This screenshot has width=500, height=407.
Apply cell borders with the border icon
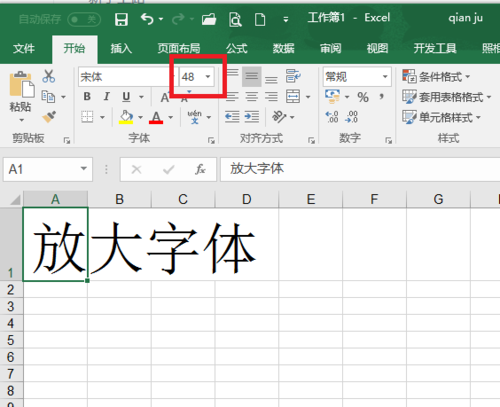tap(87, 117)
